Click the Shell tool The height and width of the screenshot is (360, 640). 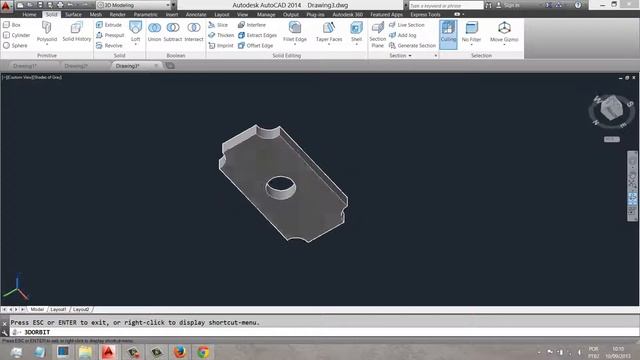coord(356,31)
